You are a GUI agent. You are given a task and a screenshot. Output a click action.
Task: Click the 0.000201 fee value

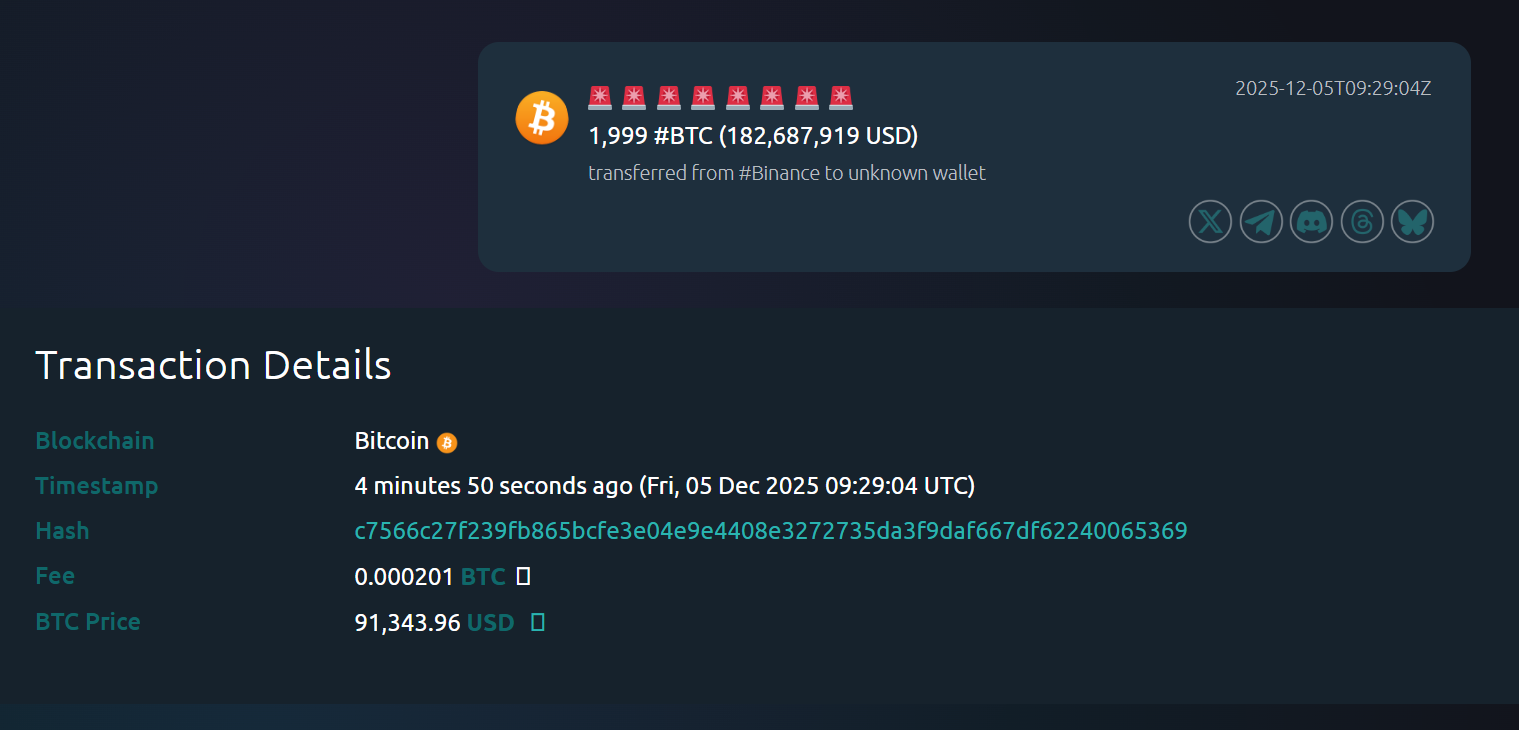click(x=404, y=576)
